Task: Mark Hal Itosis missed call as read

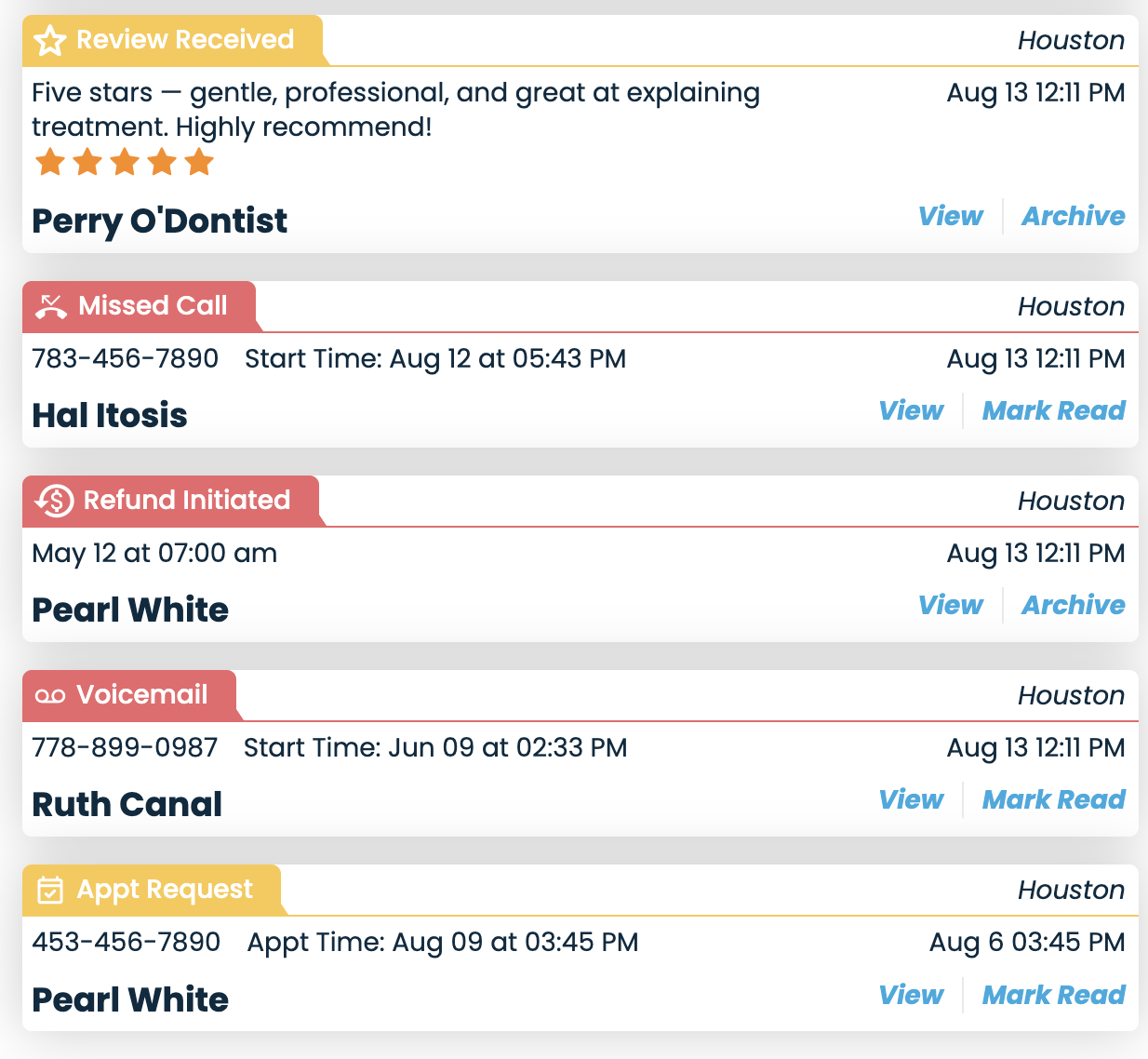Action: 1054,410
